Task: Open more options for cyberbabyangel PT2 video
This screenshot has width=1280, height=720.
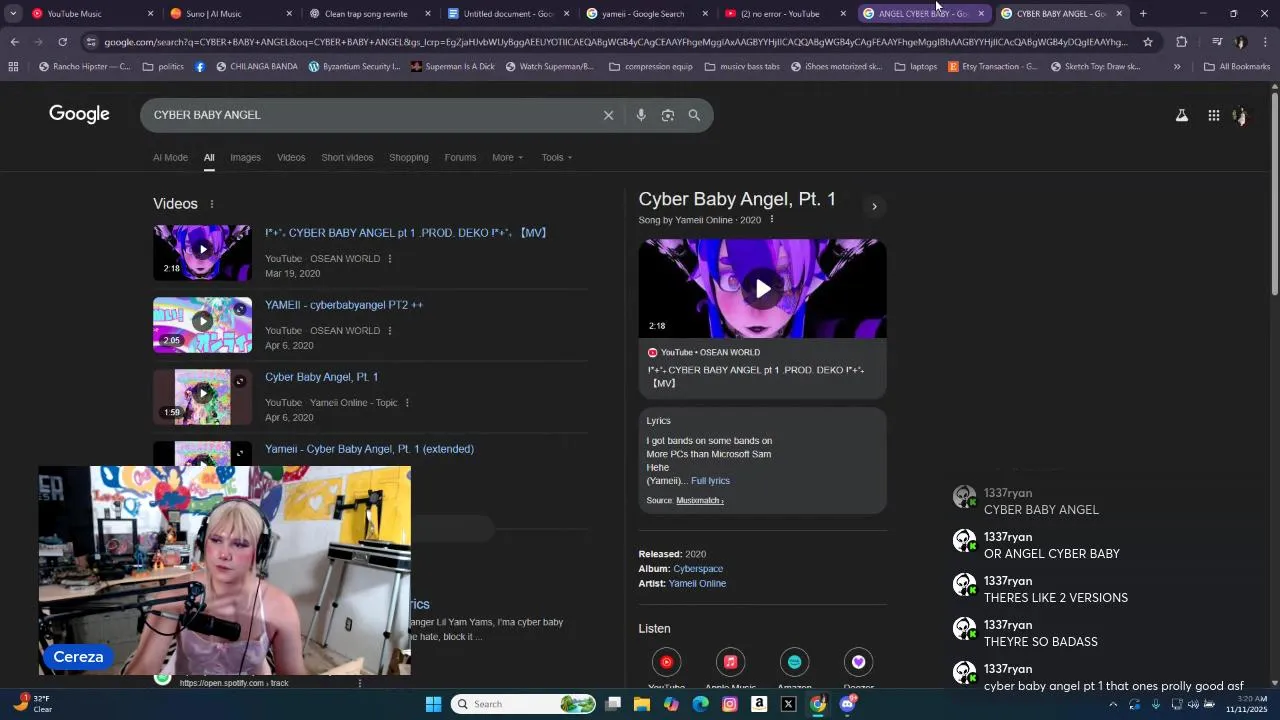Action: pos(389,331)
